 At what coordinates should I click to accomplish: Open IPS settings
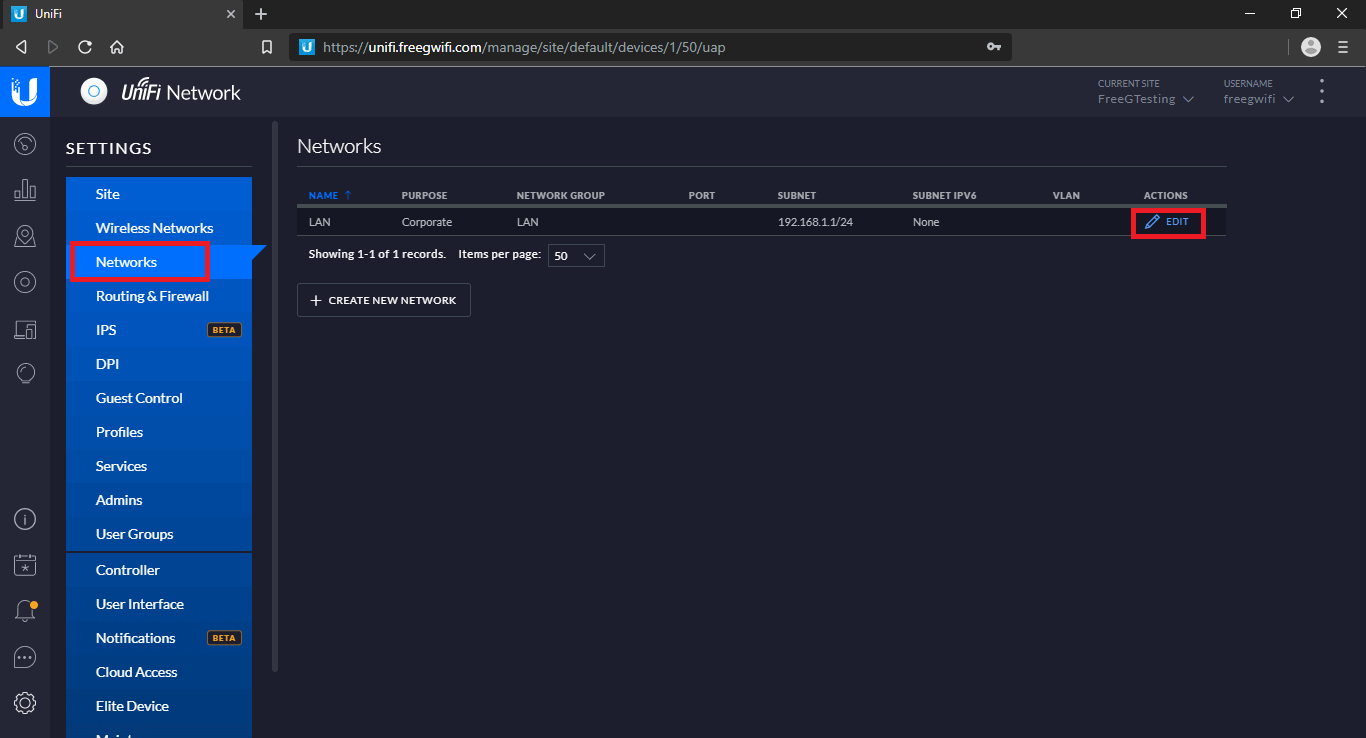click(x=159, y=330)
